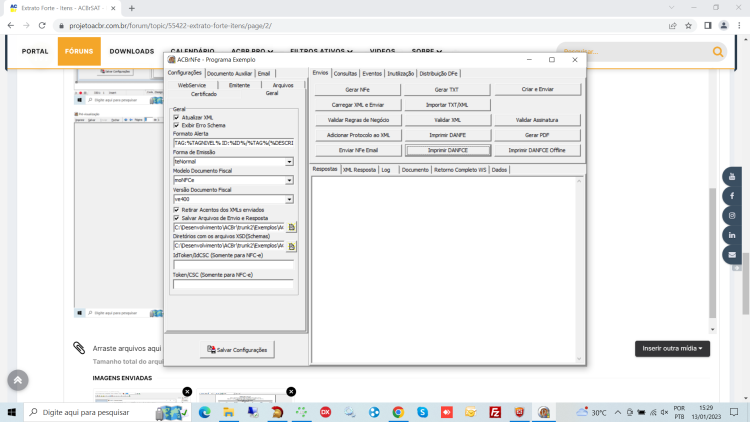Click the Gerar NFe button

tap(357, 89)
